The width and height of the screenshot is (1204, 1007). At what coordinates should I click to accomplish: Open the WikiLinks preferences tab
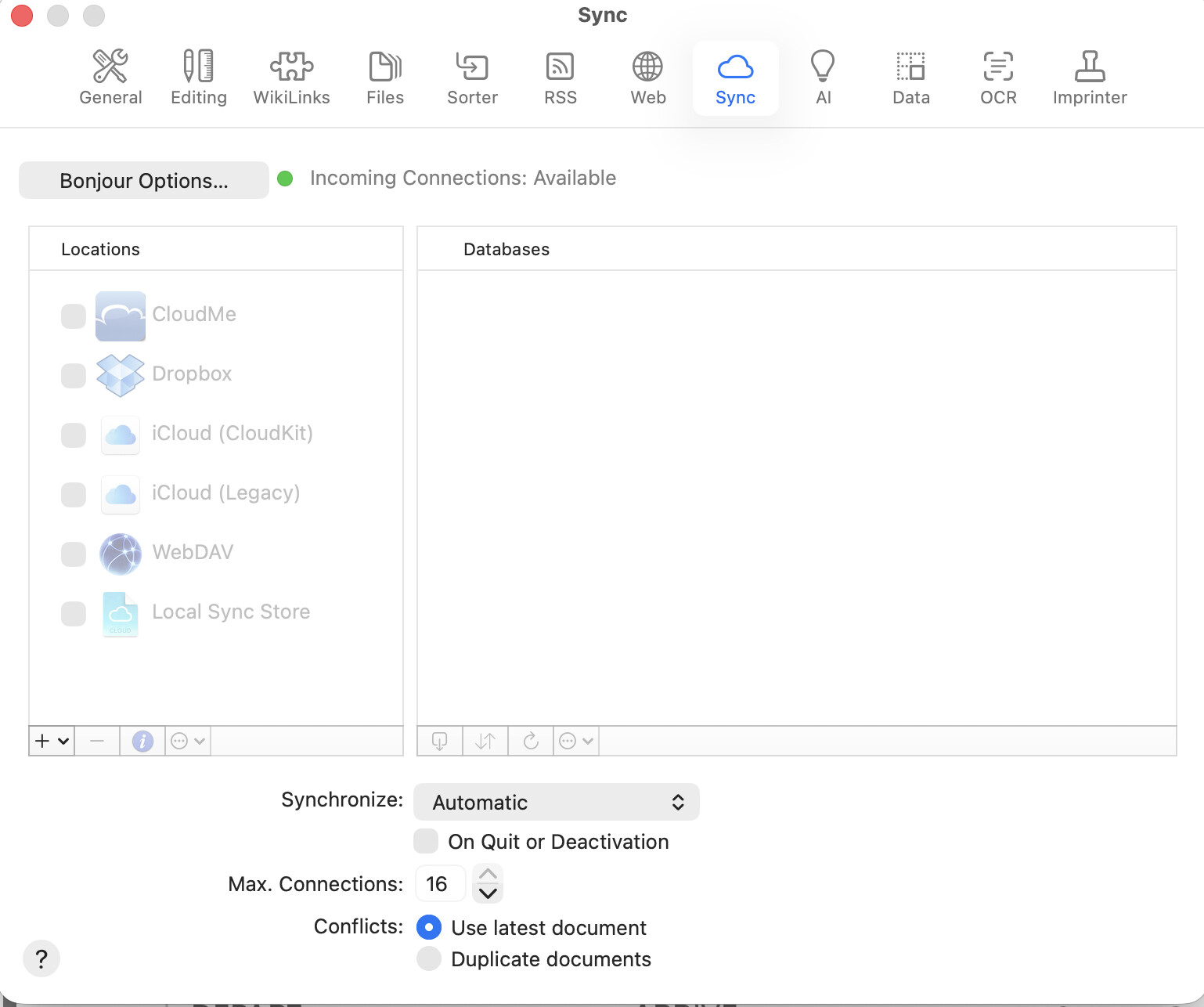click(291, 78)
